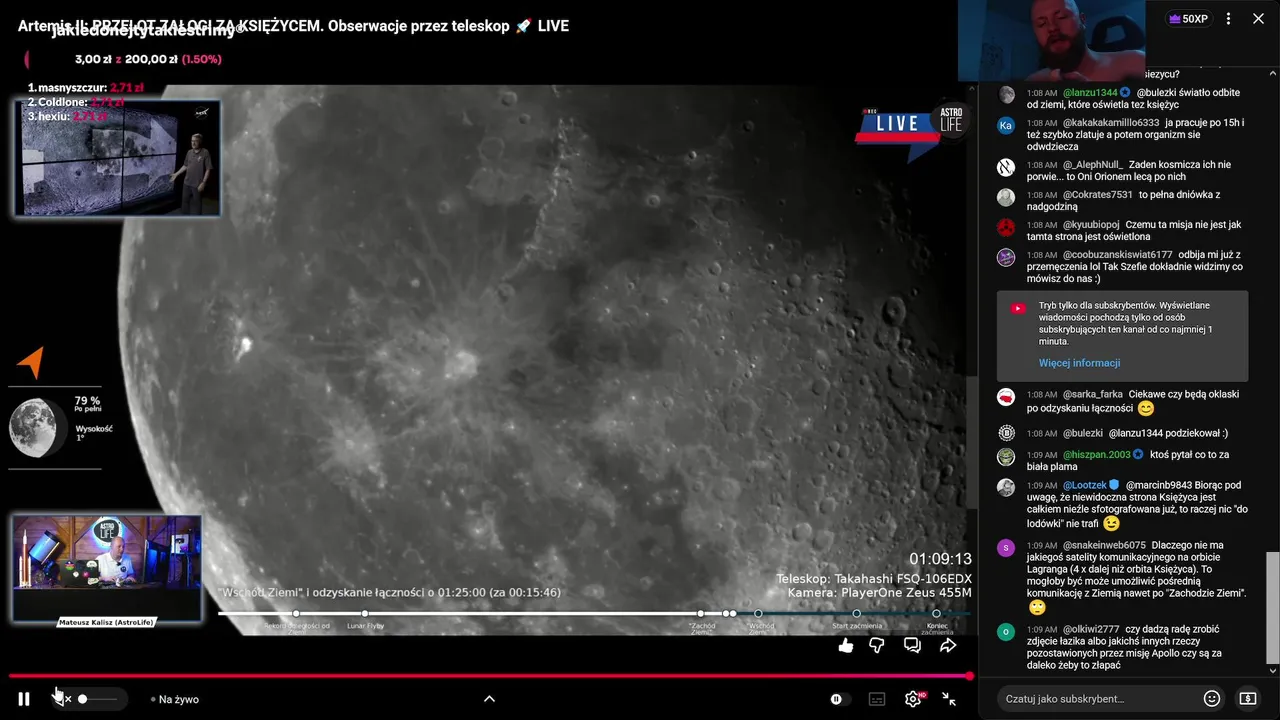Select the @kakakakamillo6333 username
The image size is (1280, 720).
[x=1111, y=123]
